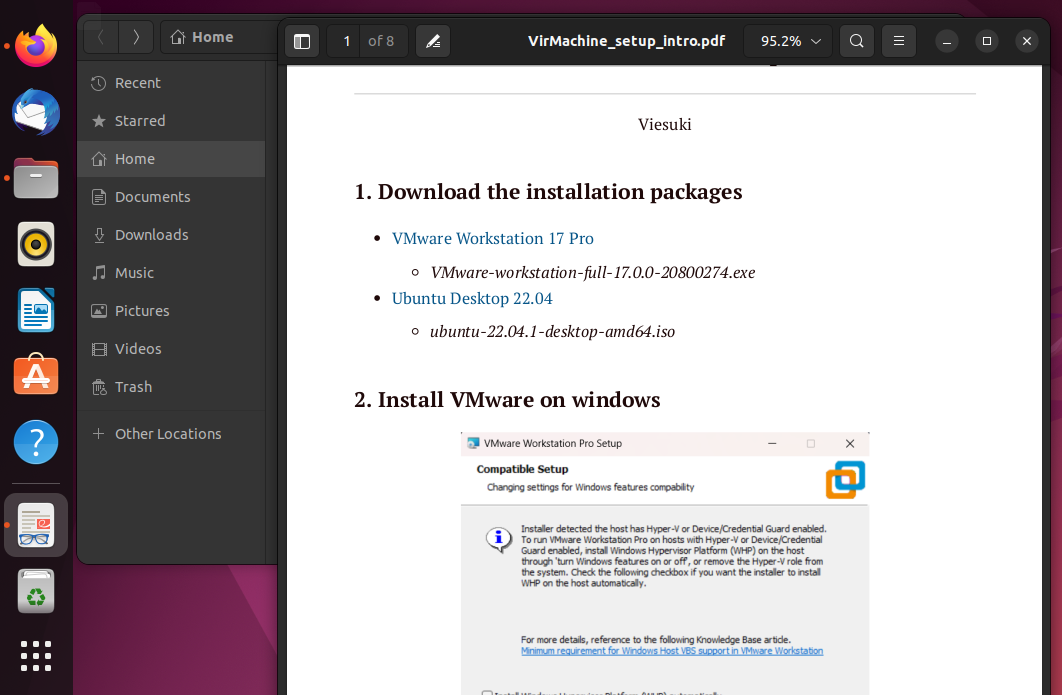Image resolution: width=1062 pixels, height=695 pixels.
Task: Click the ubuntu-22.04.1-desktop-amd64.iso filename
Action: (x=552, y=332)
